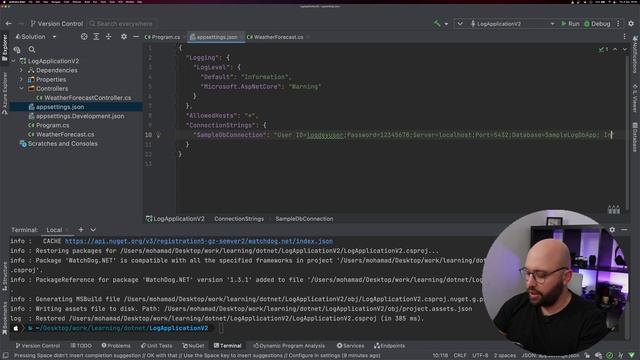Select the Local terminal tab
The image size is (640, 360).
(x=54, y=230)
